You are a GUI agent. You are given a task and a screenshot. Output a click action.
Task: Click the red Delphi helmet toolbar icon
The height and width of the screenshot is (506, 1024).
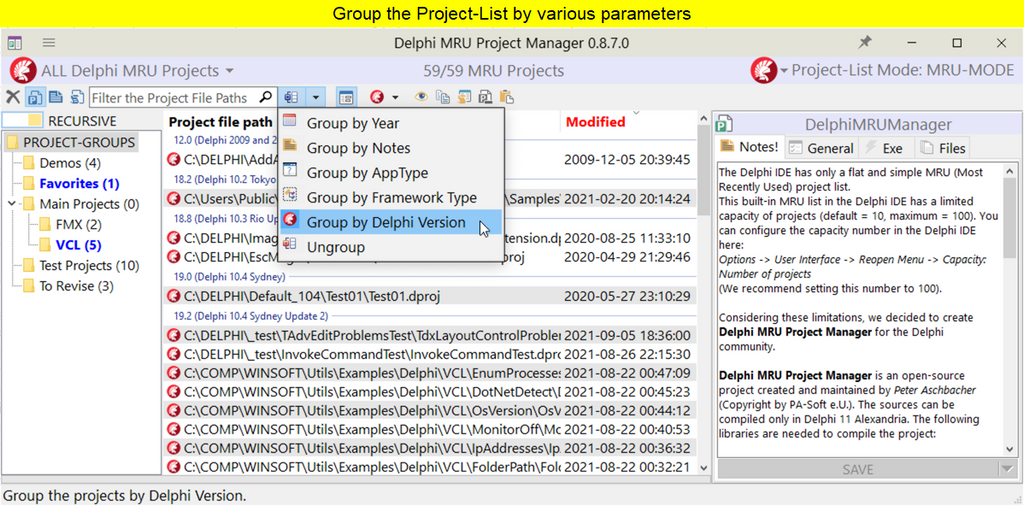(x=377, y=97)
